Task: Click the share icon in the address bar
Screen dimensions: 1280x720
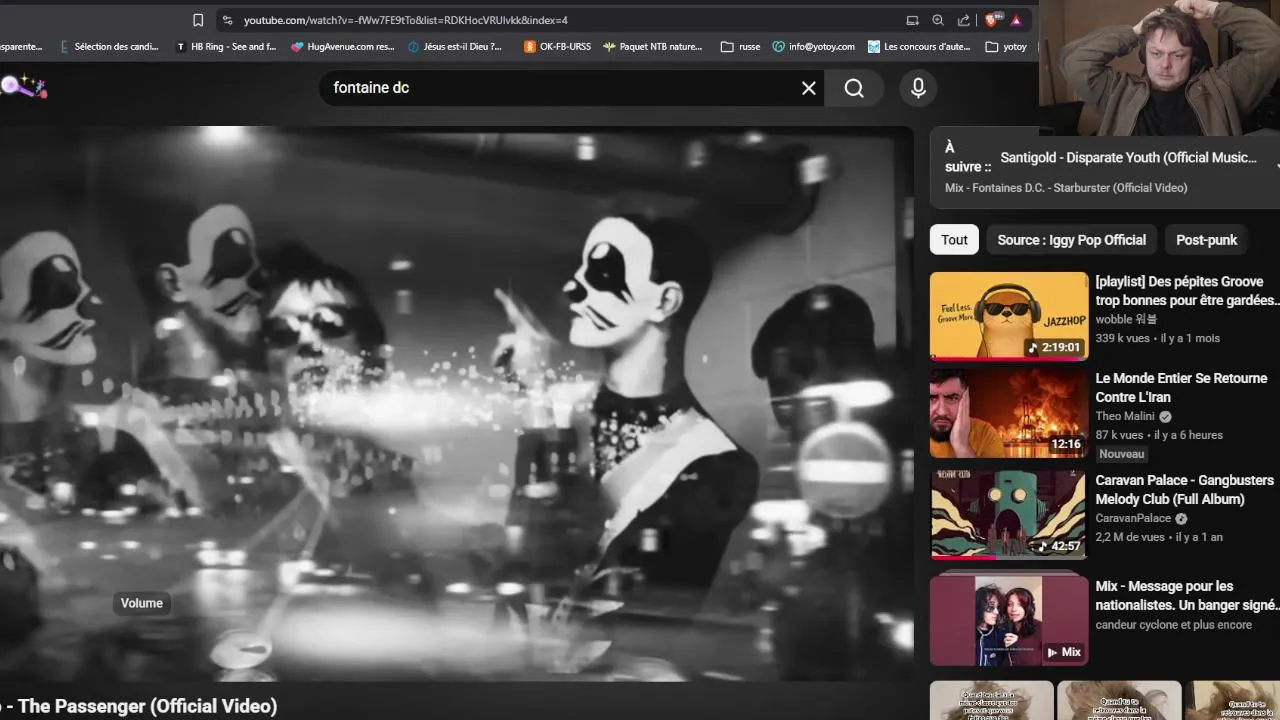Action: tap(964, 20)
